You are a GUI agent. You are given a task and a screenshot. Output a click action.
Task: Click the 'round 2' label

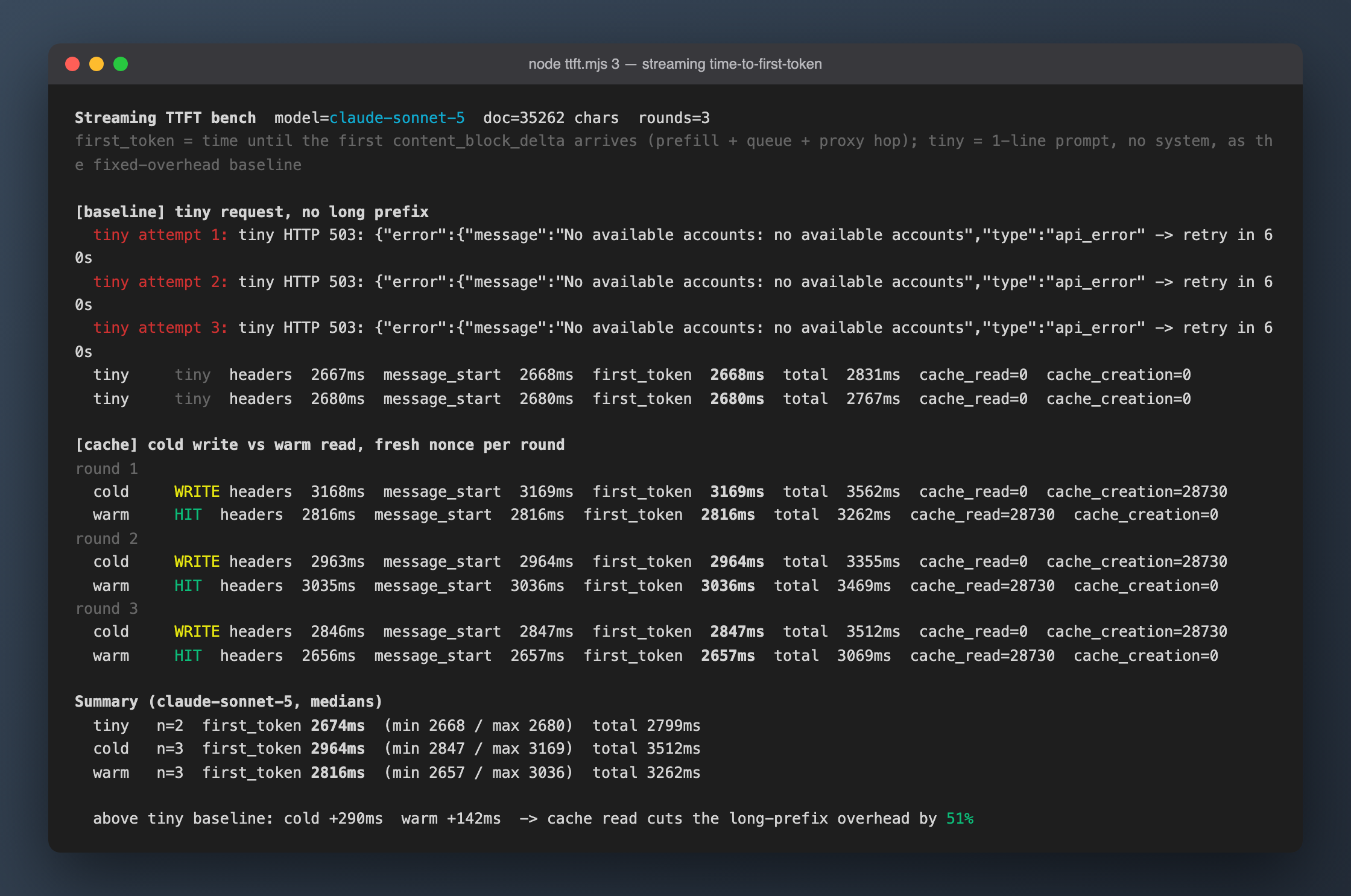click(107, 538)
